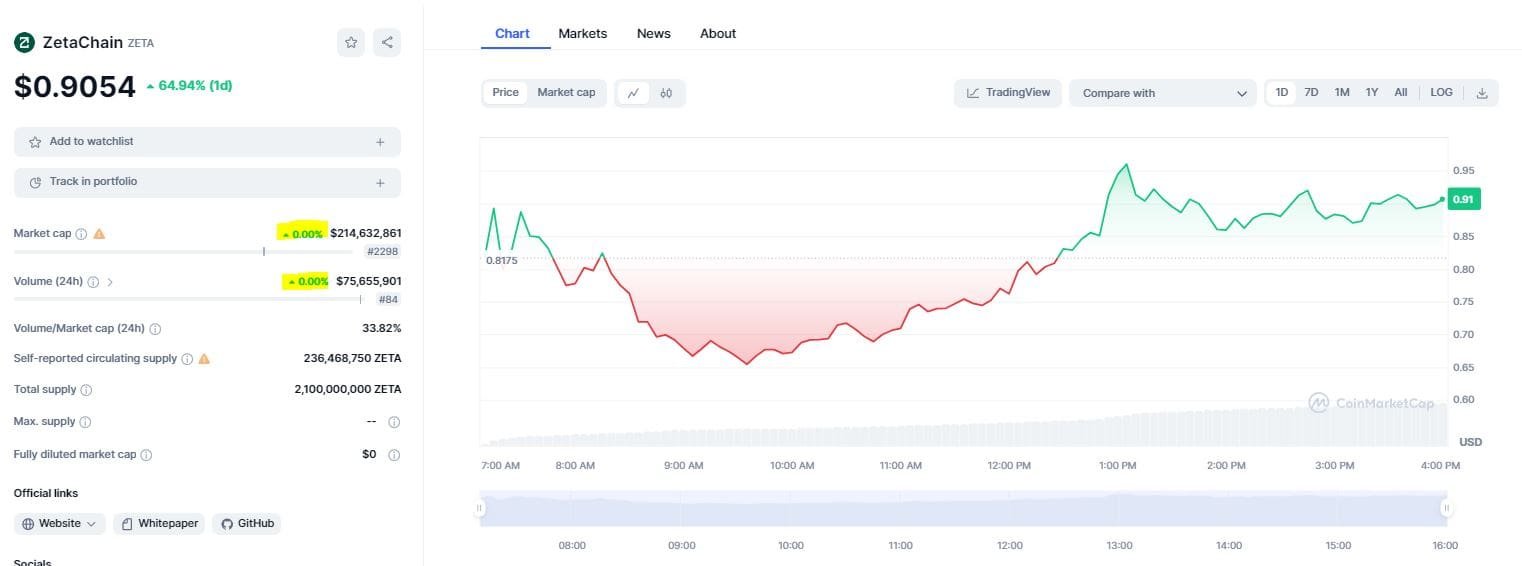The image size is (1522, 566).
Task: Click the left handle of range selector
Action: (x=480, y=508)
